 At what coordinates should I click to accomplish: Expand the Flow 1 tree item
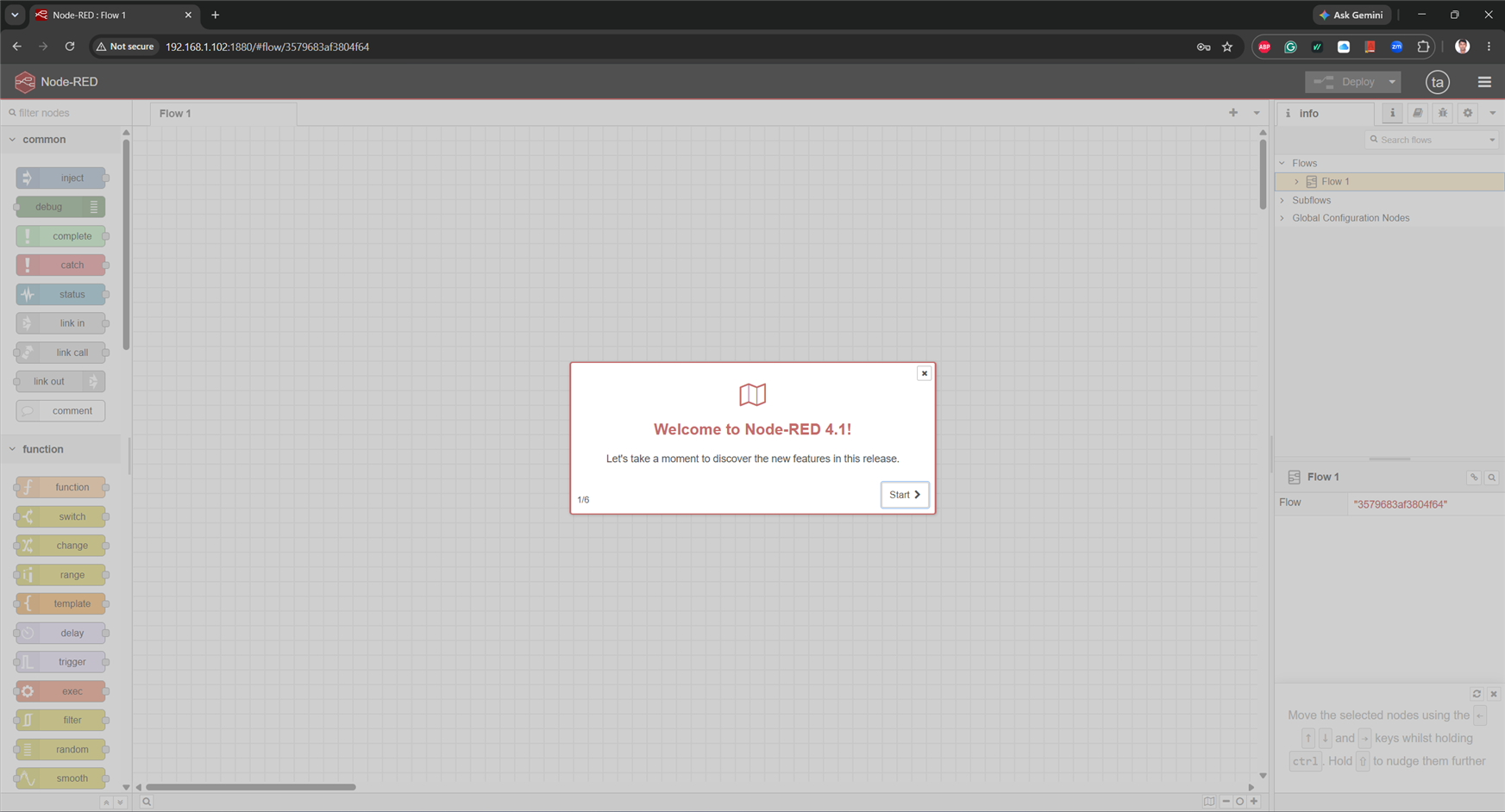(x=1296, y=182)
